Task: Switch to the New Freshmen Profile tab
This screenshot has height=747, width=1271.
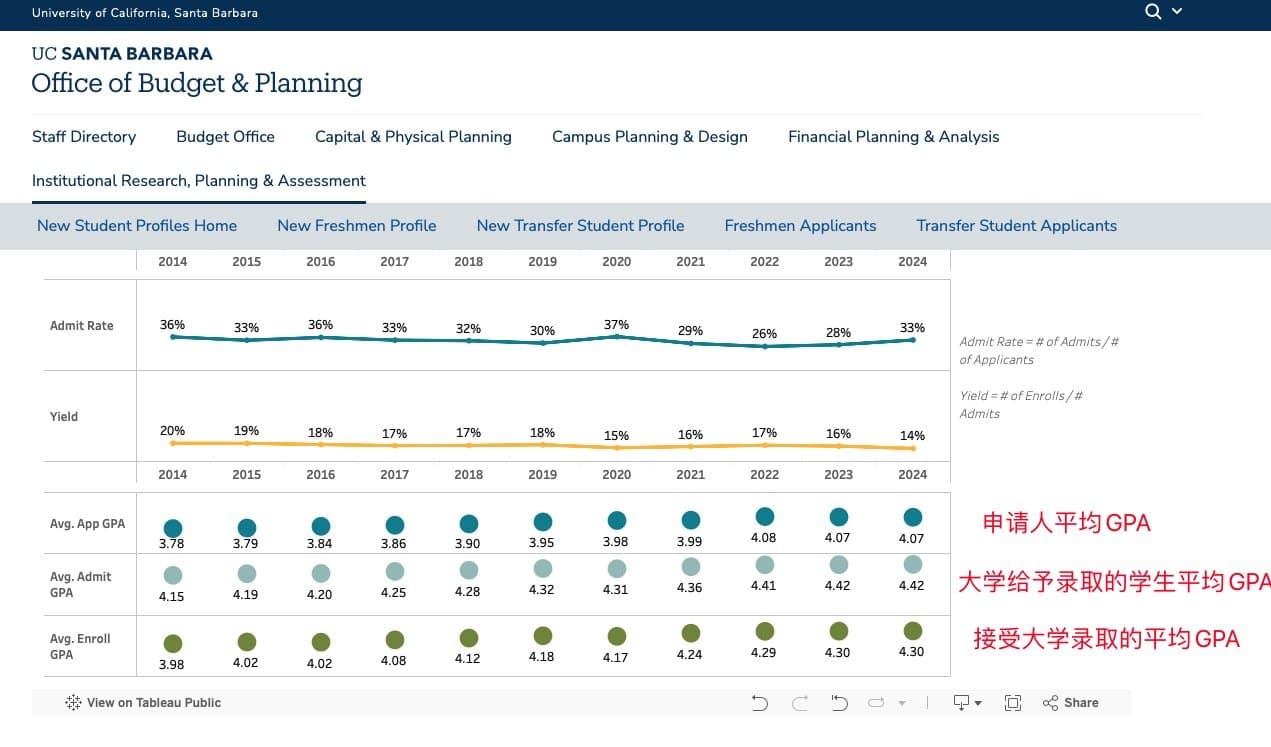Action: pyautogui.click(x=357, y=226)
